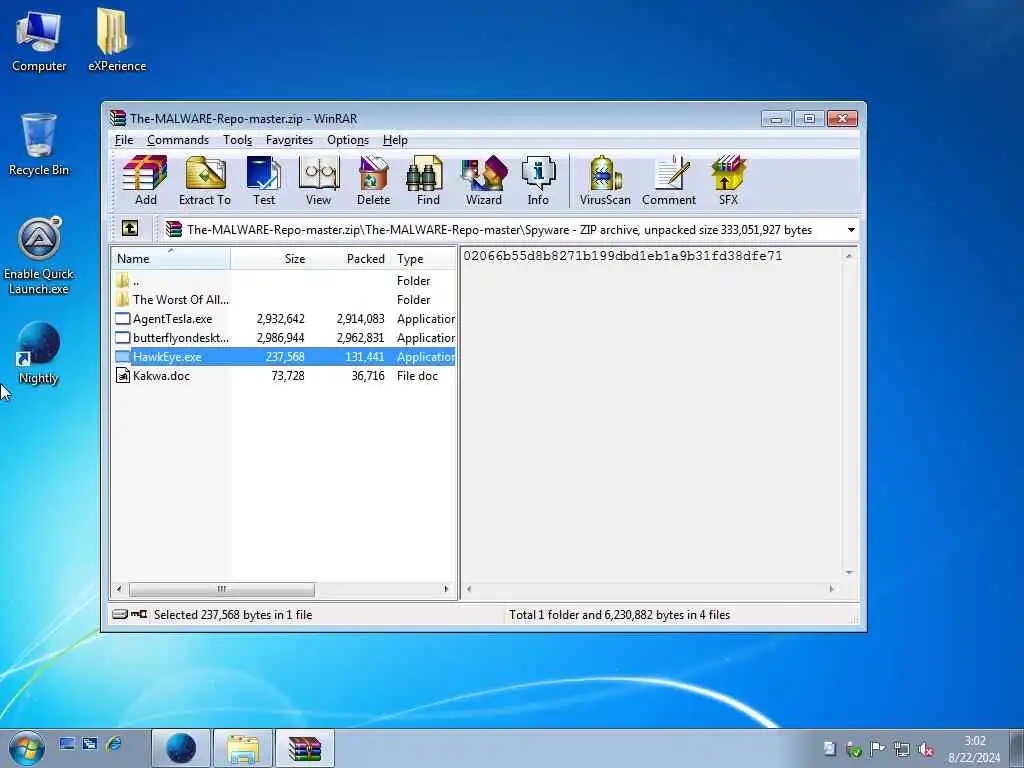Sort list by Packed column
The image size is (1024, 768).
tap(350, 259)
